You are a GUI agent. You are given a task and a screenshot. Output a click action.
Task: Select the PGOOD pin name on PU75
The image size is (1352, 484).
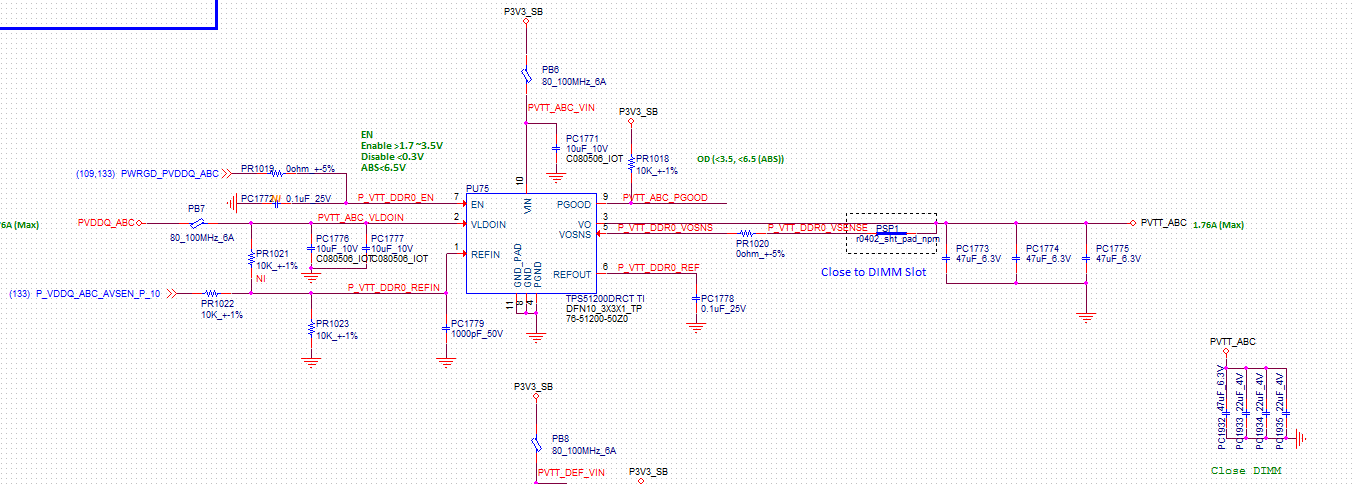pyautogui.click(x=574, y=204)
